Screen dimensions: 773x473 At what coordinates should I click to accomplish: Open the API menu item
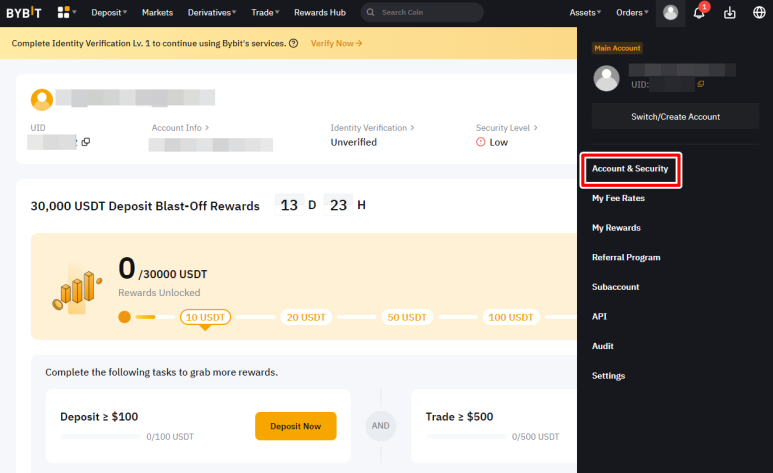pos(599,317)
